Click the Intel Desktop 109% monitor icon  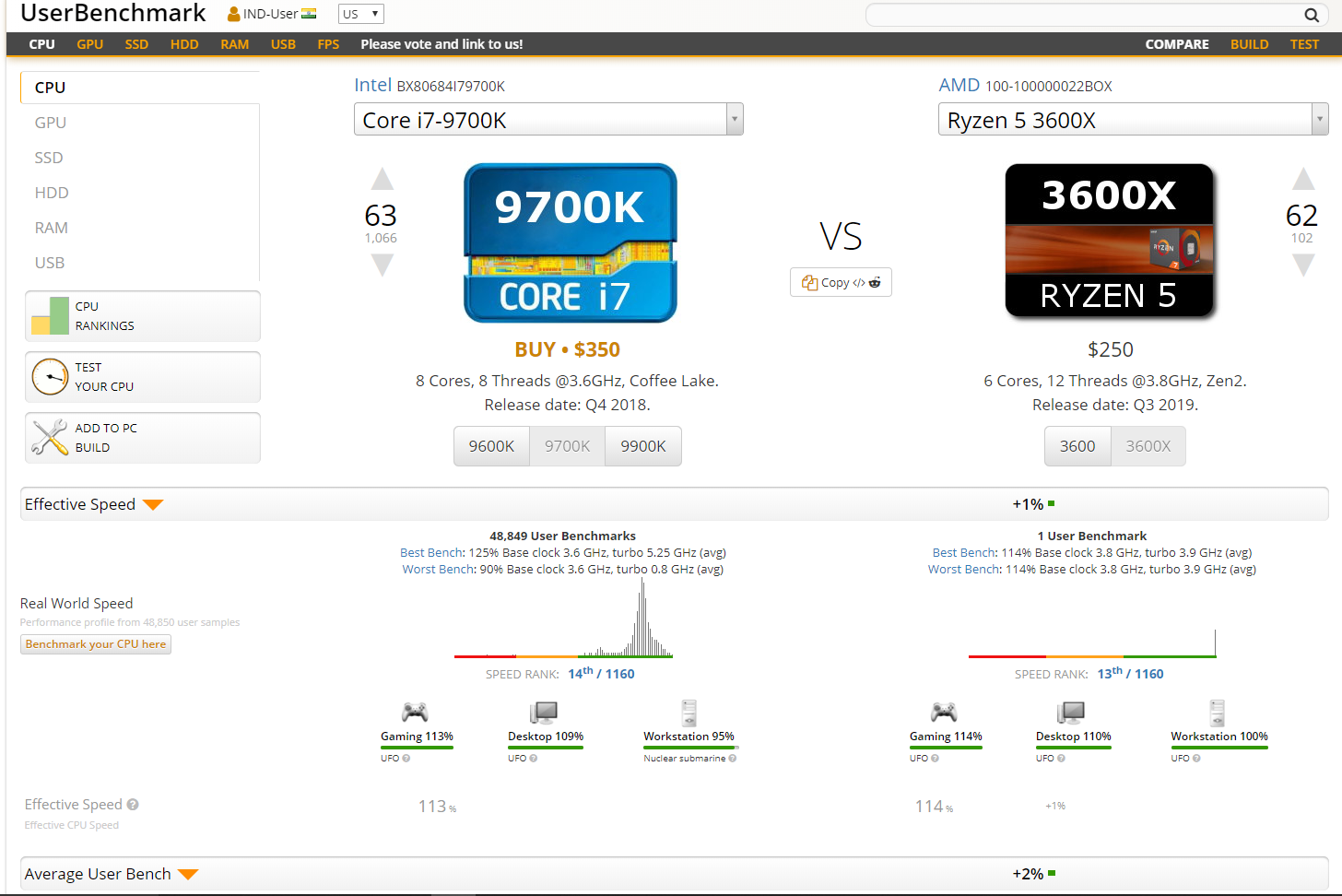coord(544,713)
